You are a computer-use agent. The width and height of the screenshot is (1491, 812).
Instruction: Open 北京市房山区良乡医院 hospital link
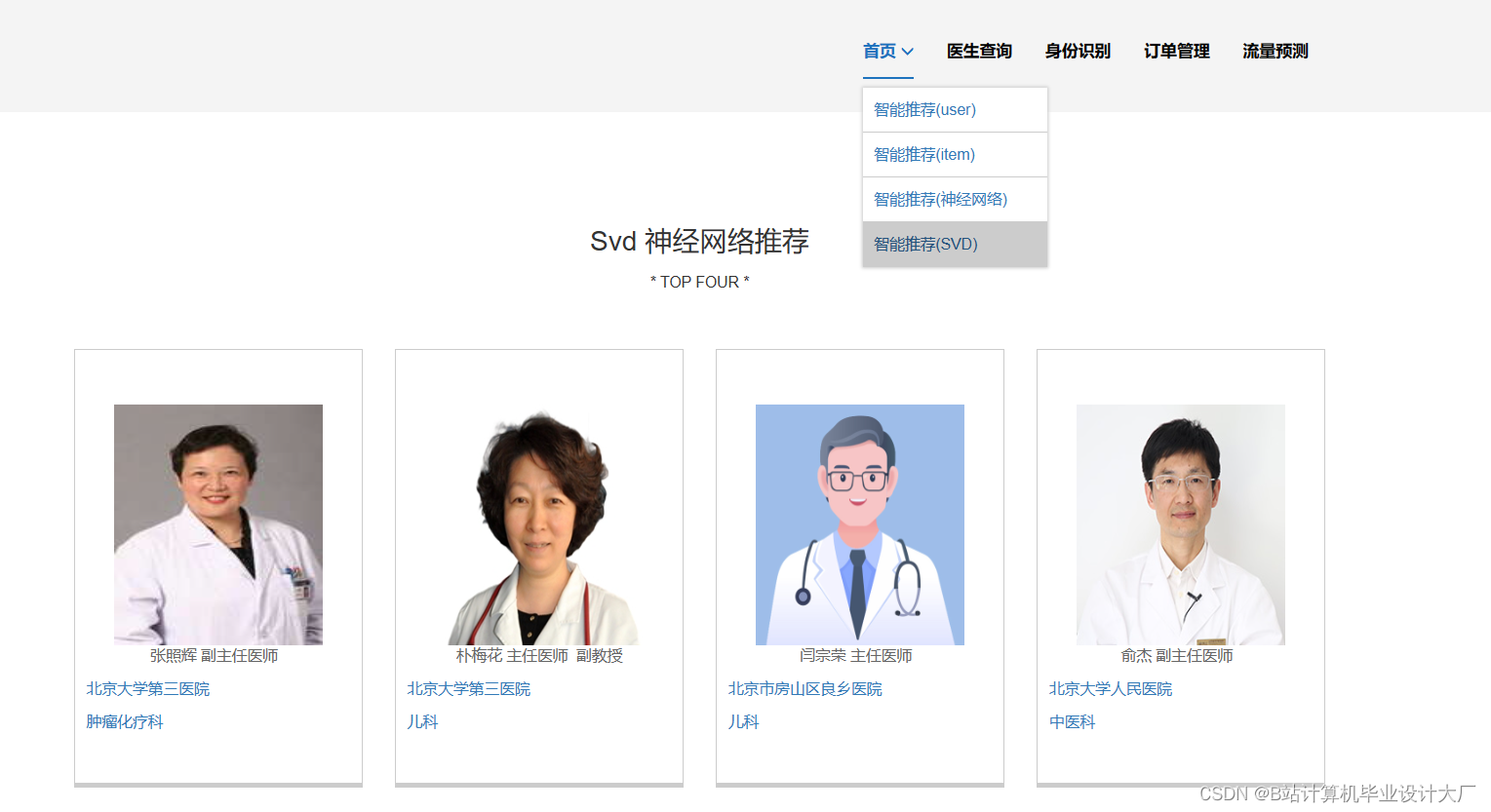803,688
